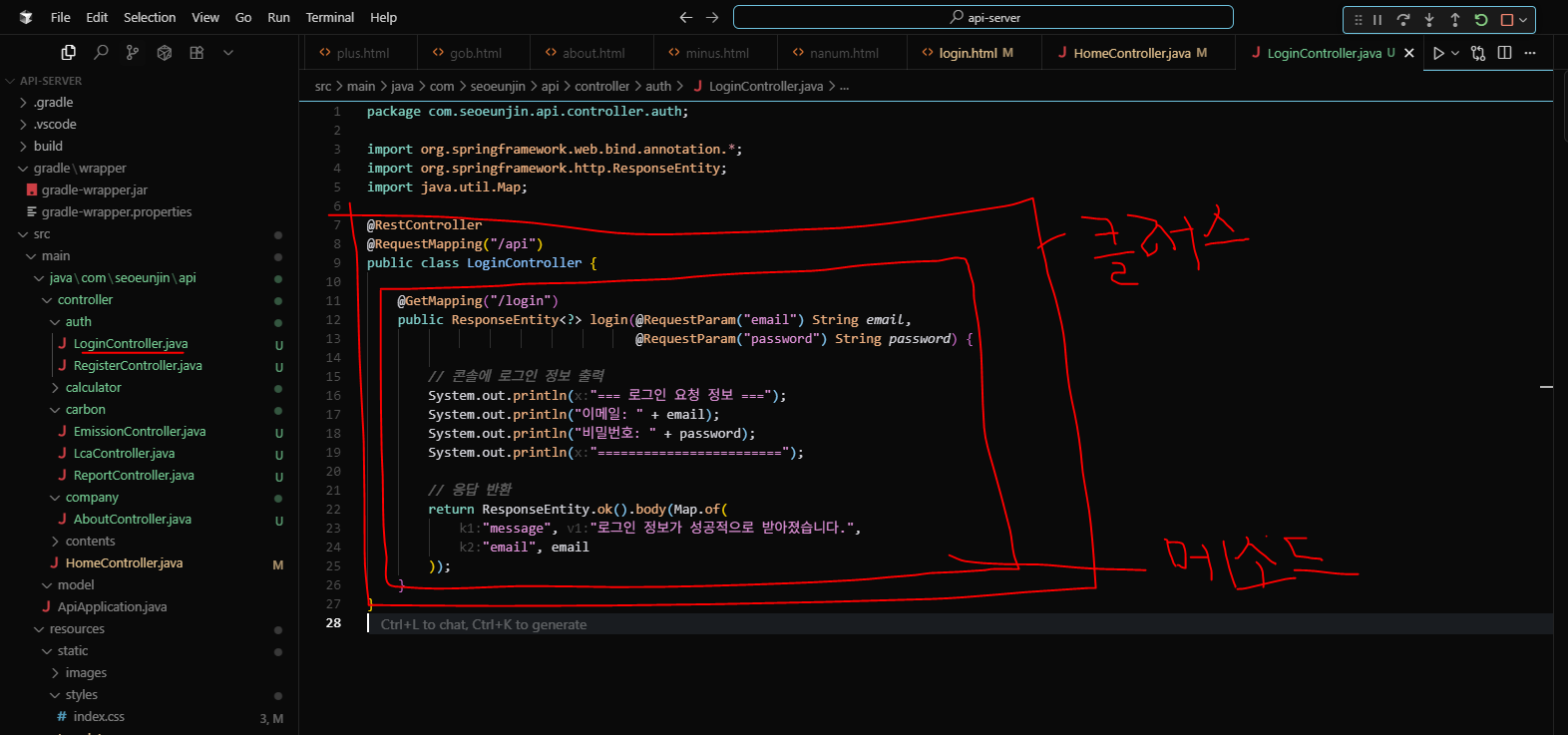Open the Extensions view icon
Viewport: 1568px width, 735px height.
(x=196, y=53)
